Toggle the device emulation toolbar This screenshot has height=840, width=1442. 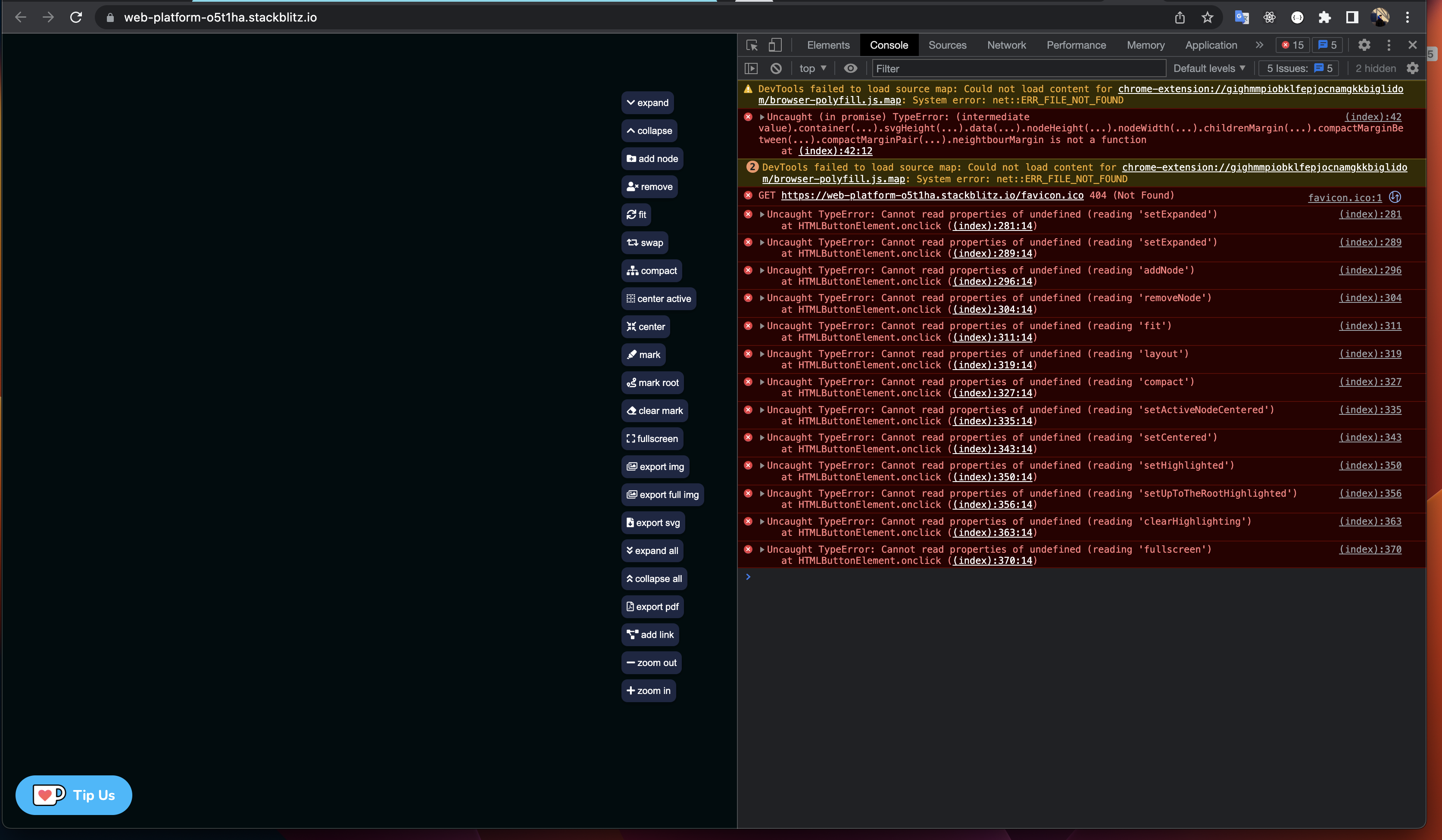tap(775, 45)
